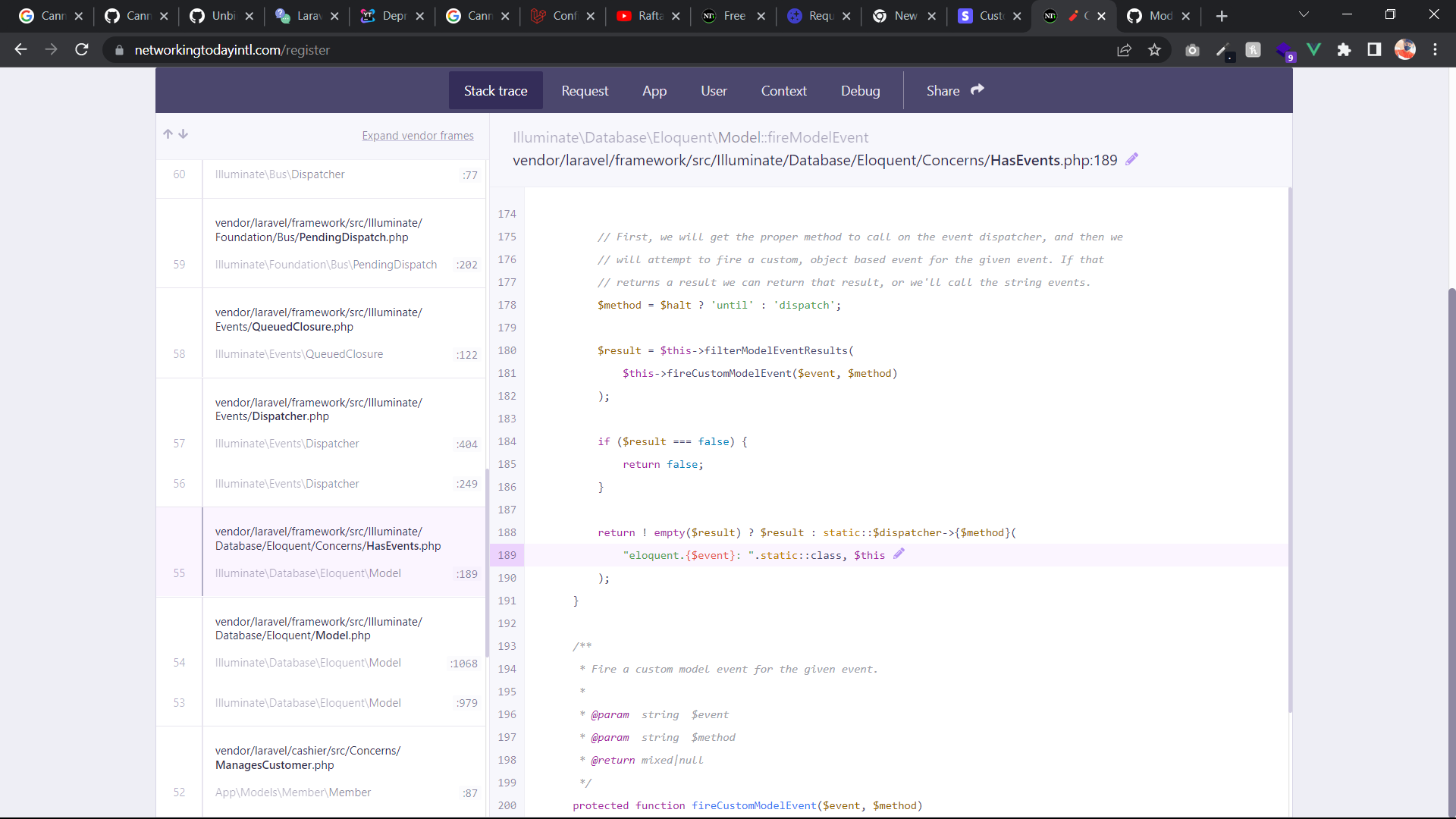Bookmark the page with the star icon
1456x819 pixels.
(1155, 50)
